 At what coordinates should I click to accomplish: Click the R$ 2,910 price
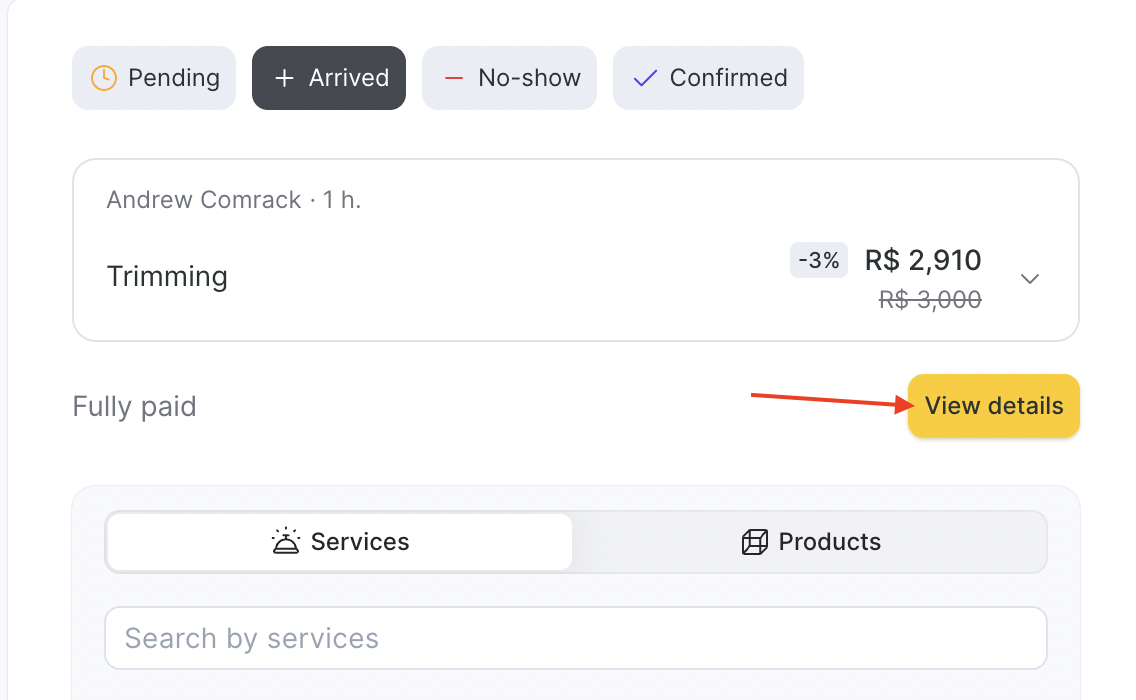923,260
